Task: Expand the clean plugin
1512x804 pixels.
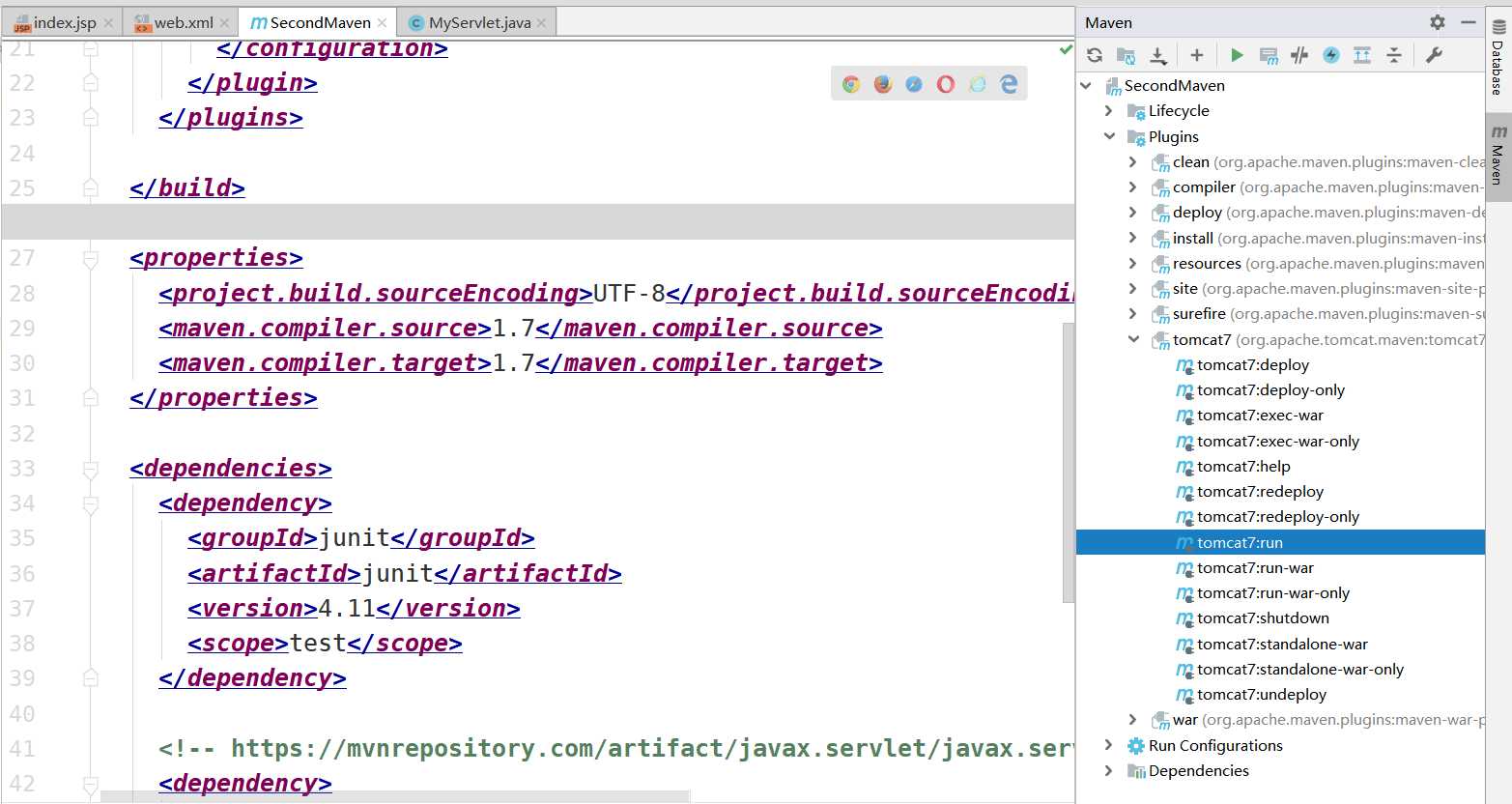Action: pos(1133,161)
